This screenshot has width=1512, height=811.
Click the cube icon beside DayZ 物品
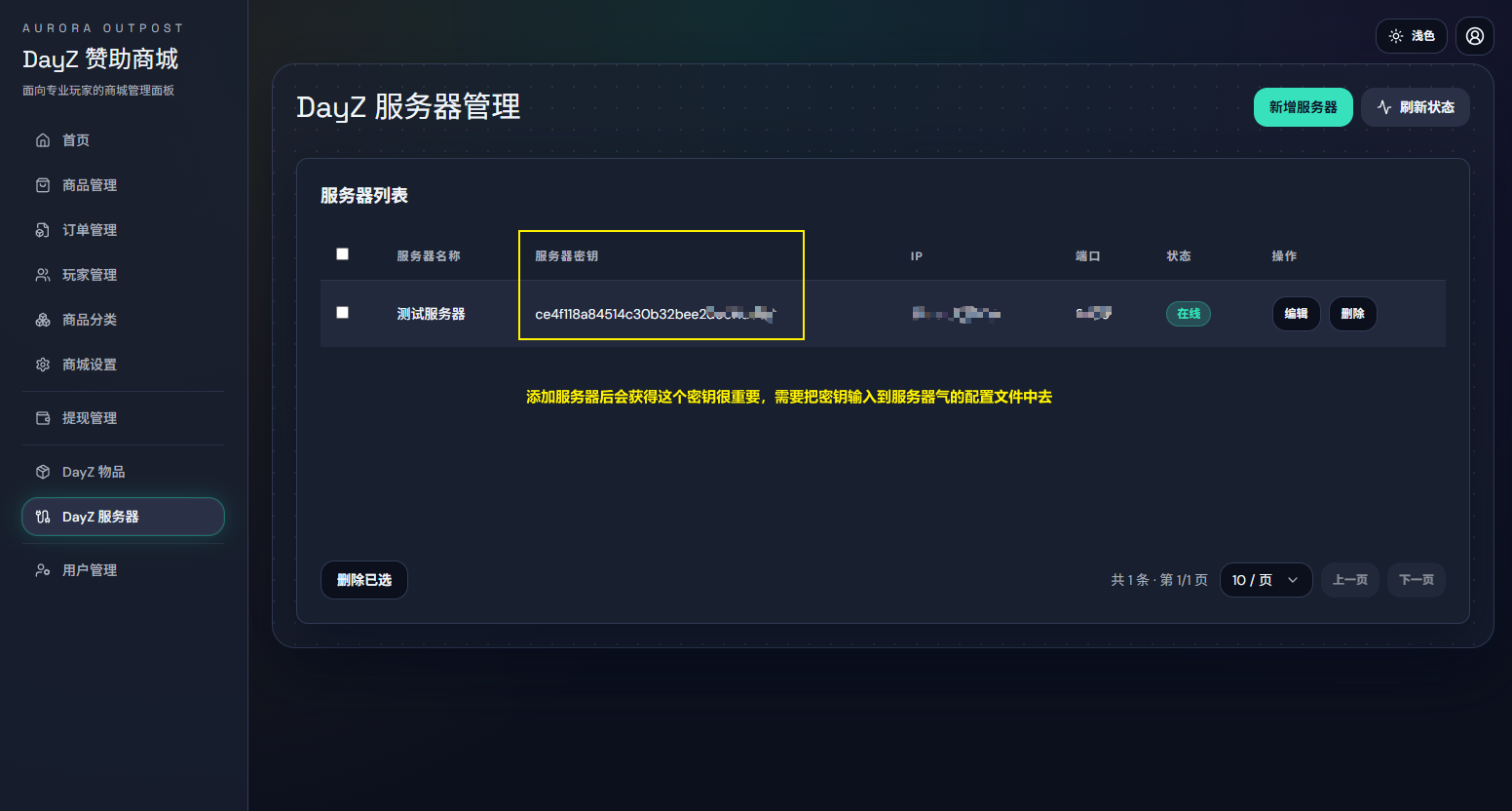click(43, 472)
